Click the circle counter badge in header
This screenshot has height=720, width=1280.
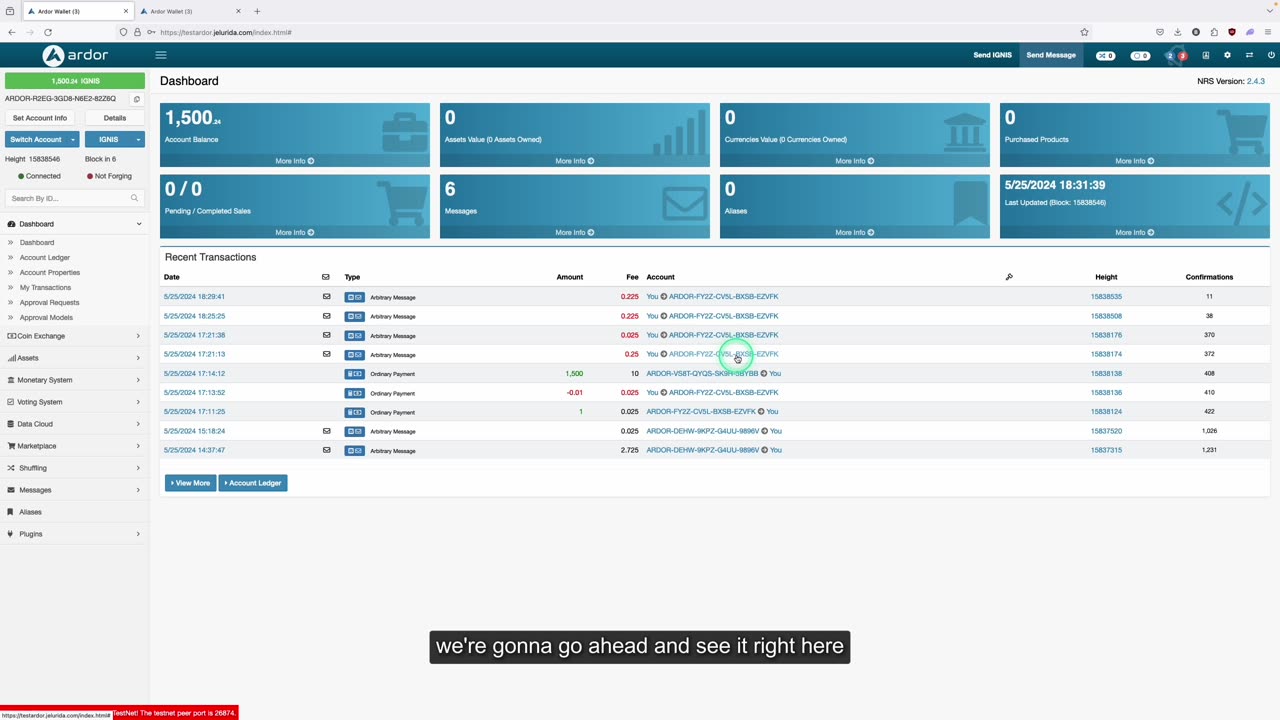(1140, 55)
